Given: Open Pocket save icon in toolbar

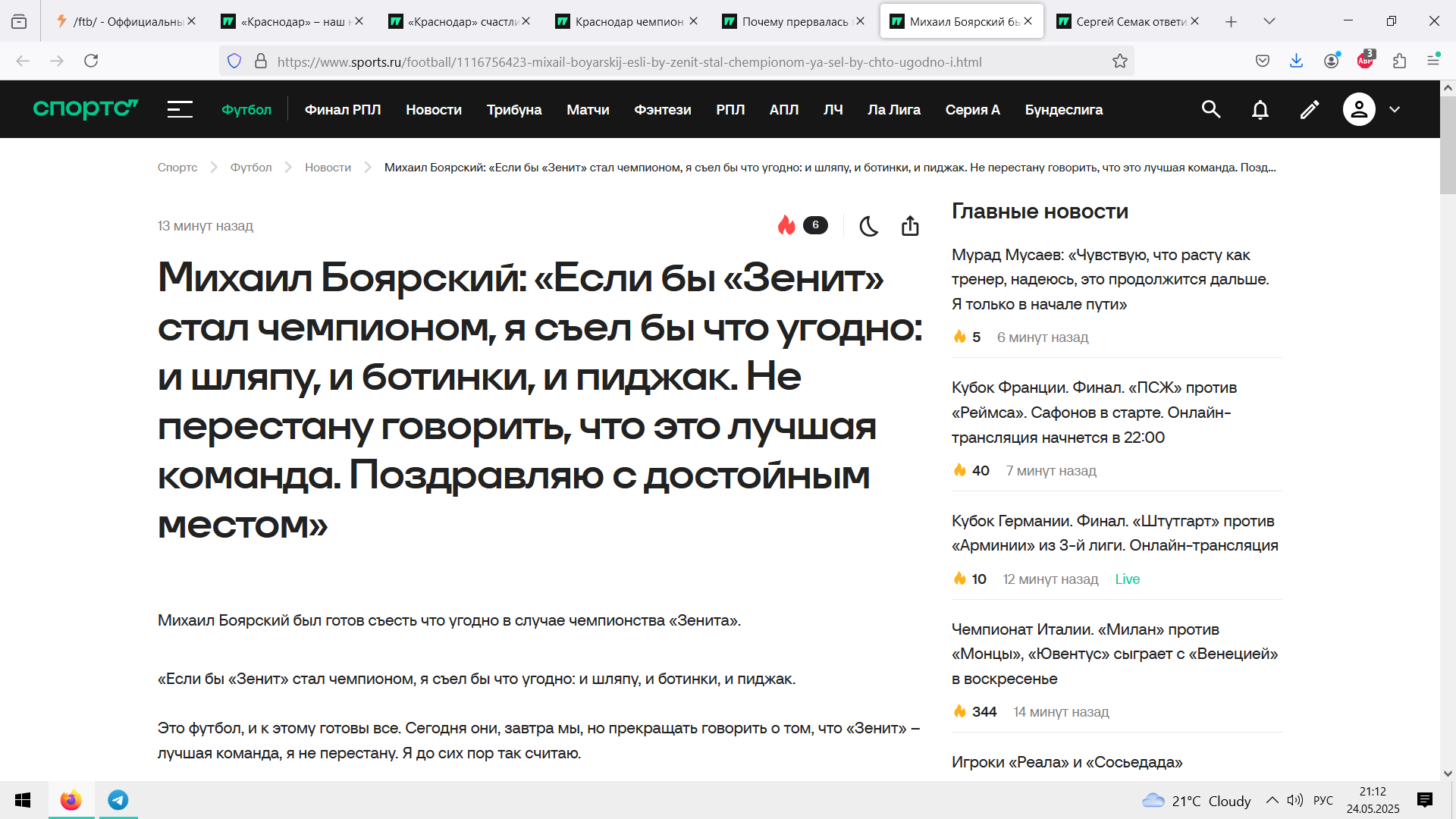Looking at the screenshot, I should point(1263,61).
